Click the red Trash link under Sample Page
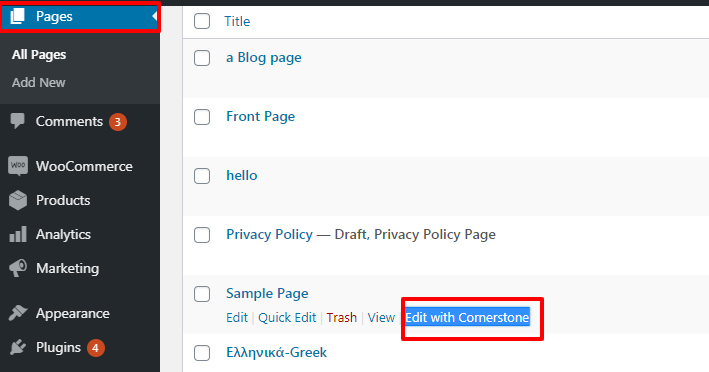Screen dimensions: 709x372 [x=341, y=317]
